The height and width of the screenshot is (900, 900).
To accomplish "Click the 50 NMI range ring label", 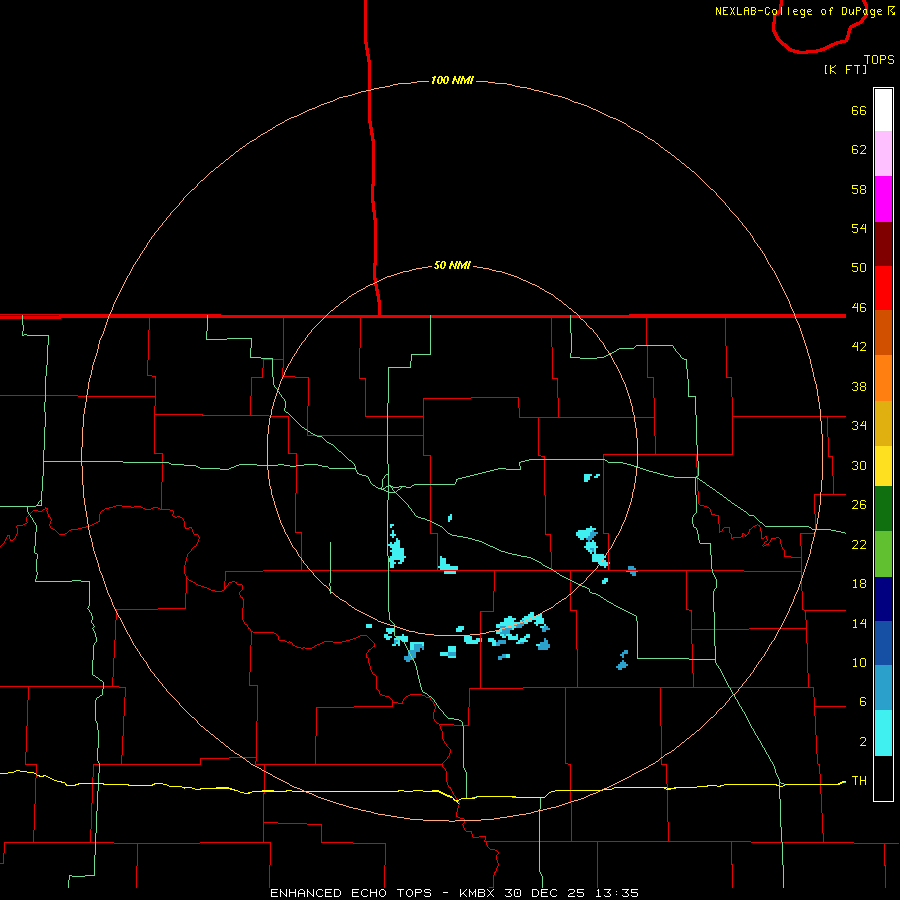I will click(x=452, y=265).
